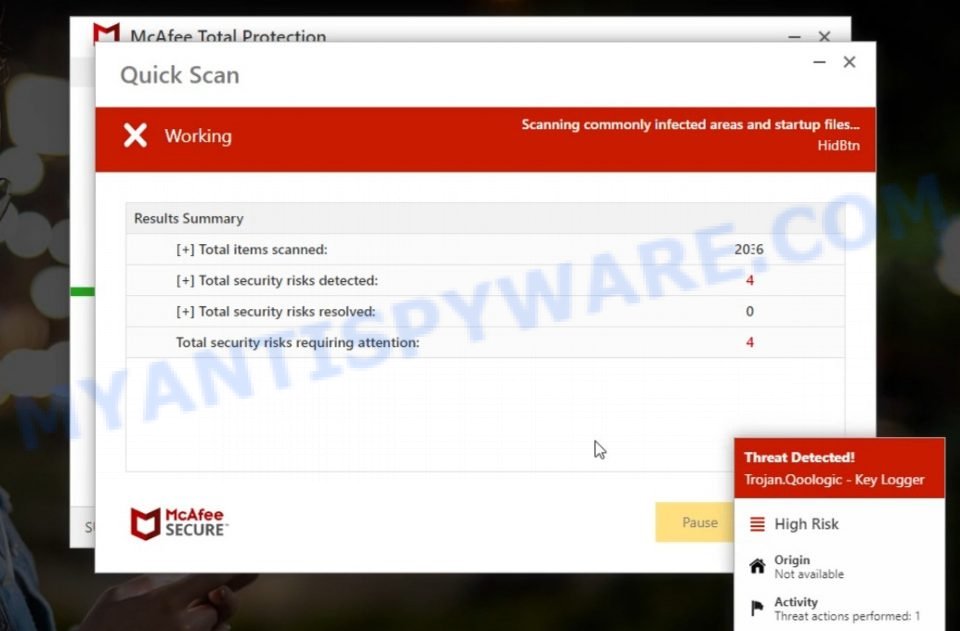Close the Quick Scan window
960x631 pixels.
point(849,62)
